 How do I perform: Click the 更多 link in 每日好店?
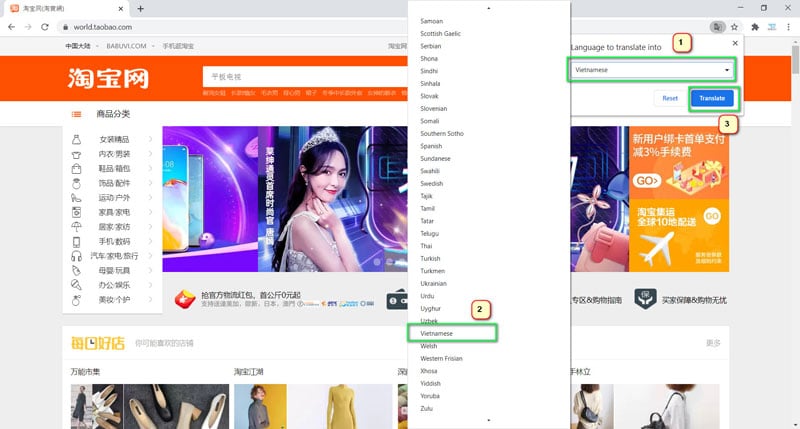(713, 343)
